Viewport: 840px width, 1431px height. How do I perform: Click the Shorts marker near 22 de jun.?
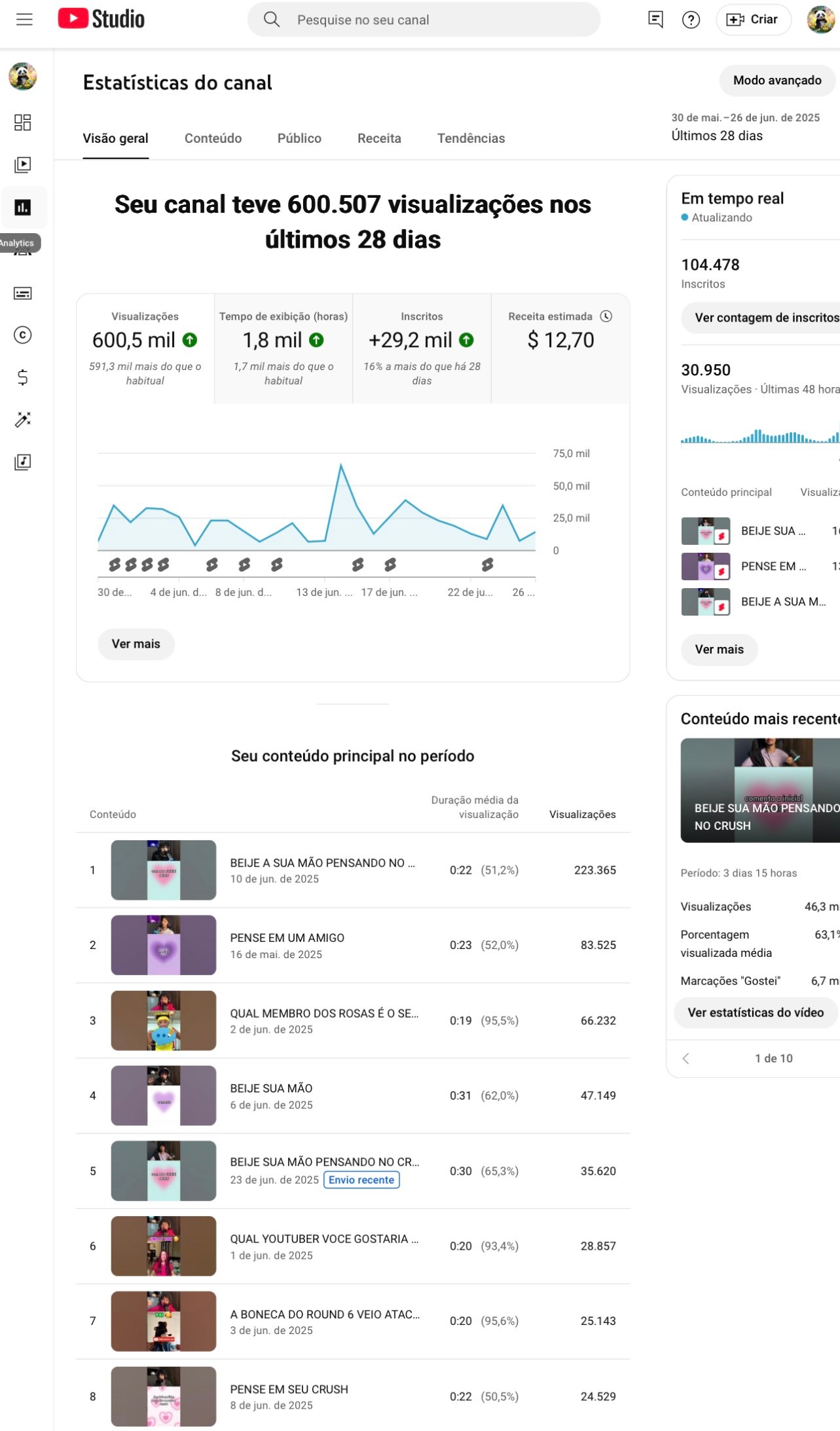pos(487,564)
